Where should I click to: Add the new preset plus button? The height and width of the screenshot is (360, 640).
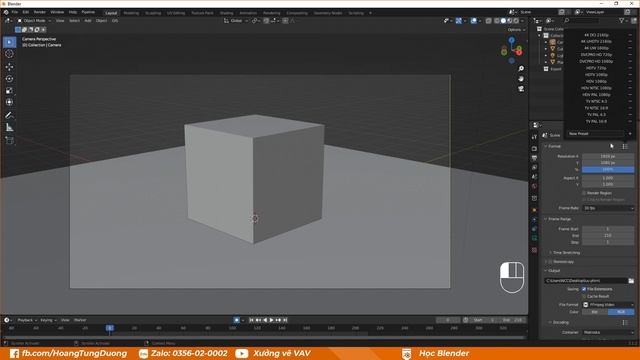pyautogui.click(x=630, y=133)
